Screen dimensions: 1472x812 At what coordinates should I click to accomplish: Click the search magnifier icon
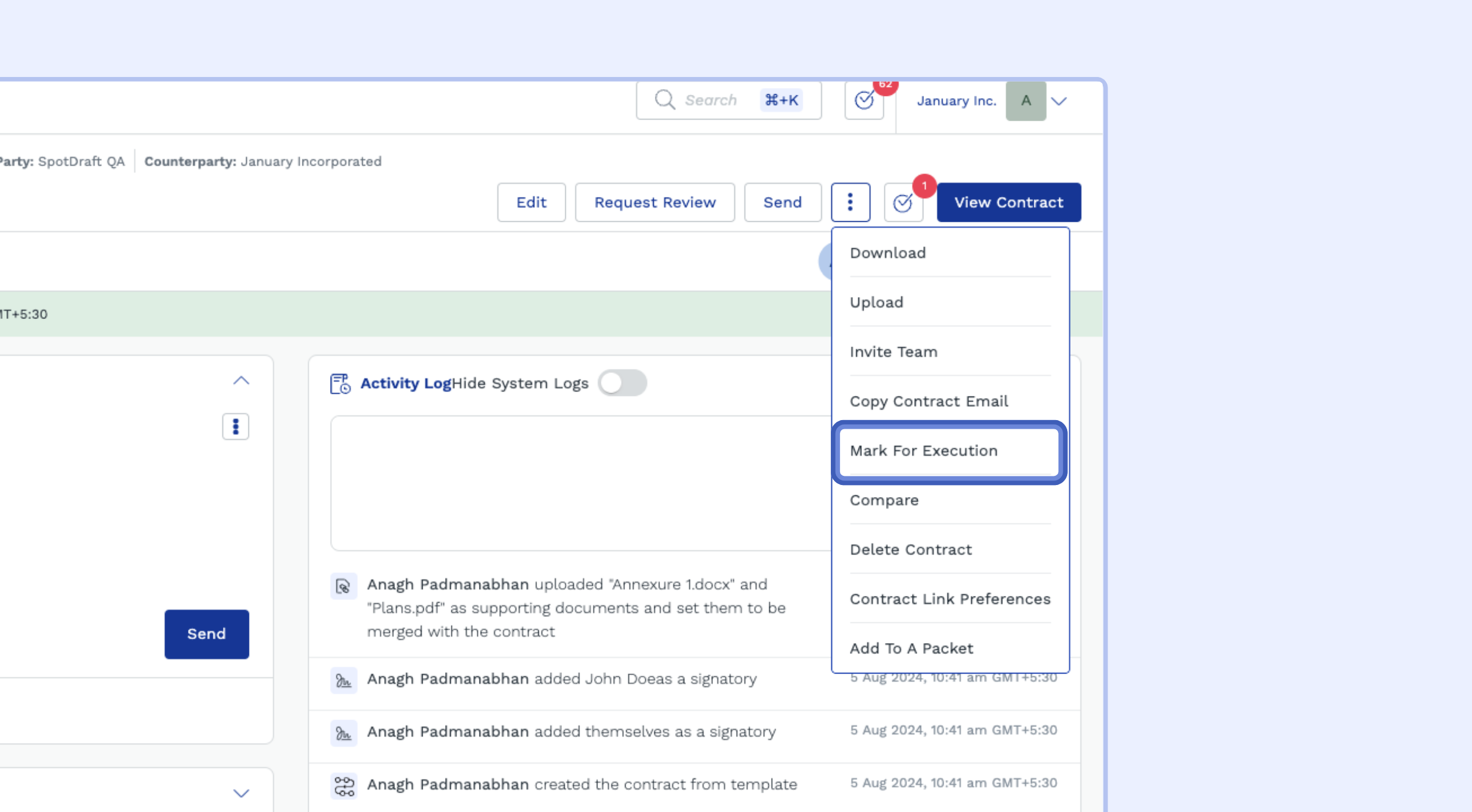664,100
